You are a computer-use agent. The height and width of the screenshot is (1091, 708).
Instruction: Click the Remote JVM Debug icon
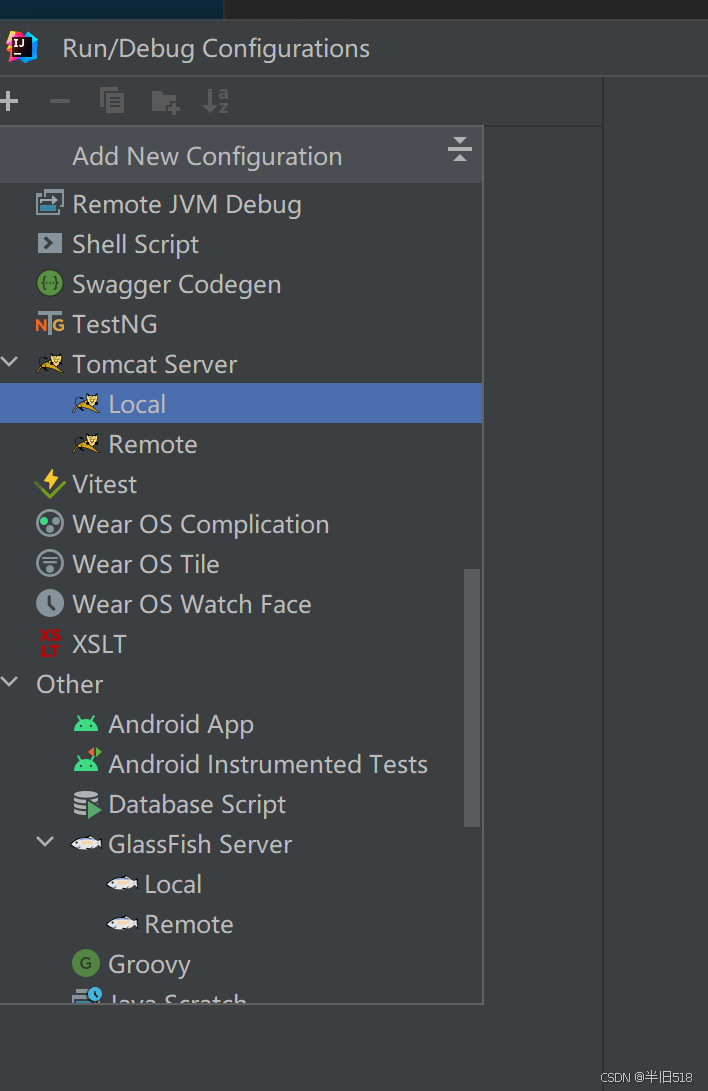pos(49,203)
